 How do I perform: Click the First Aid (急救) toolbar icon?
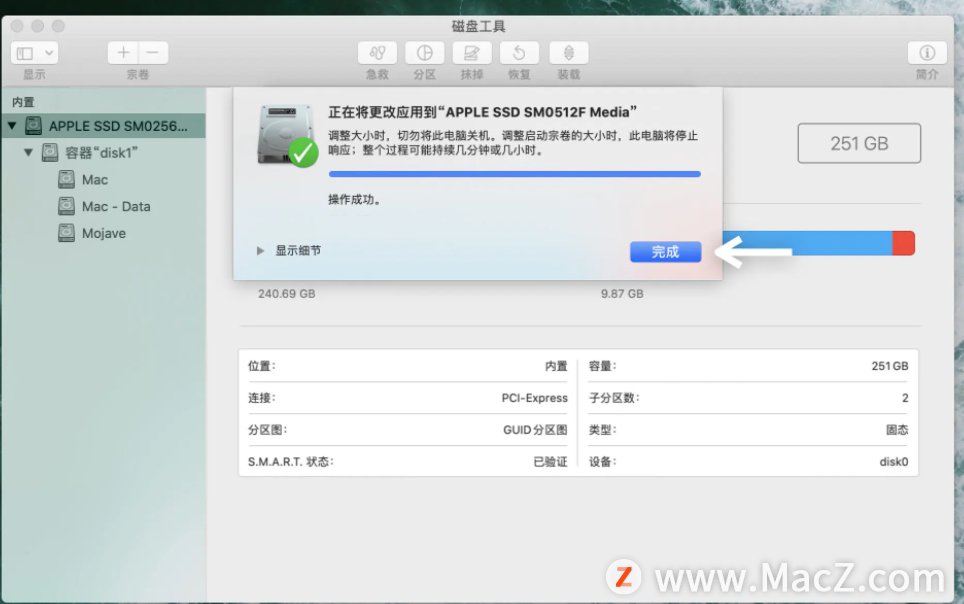click(x=377, y=53)
